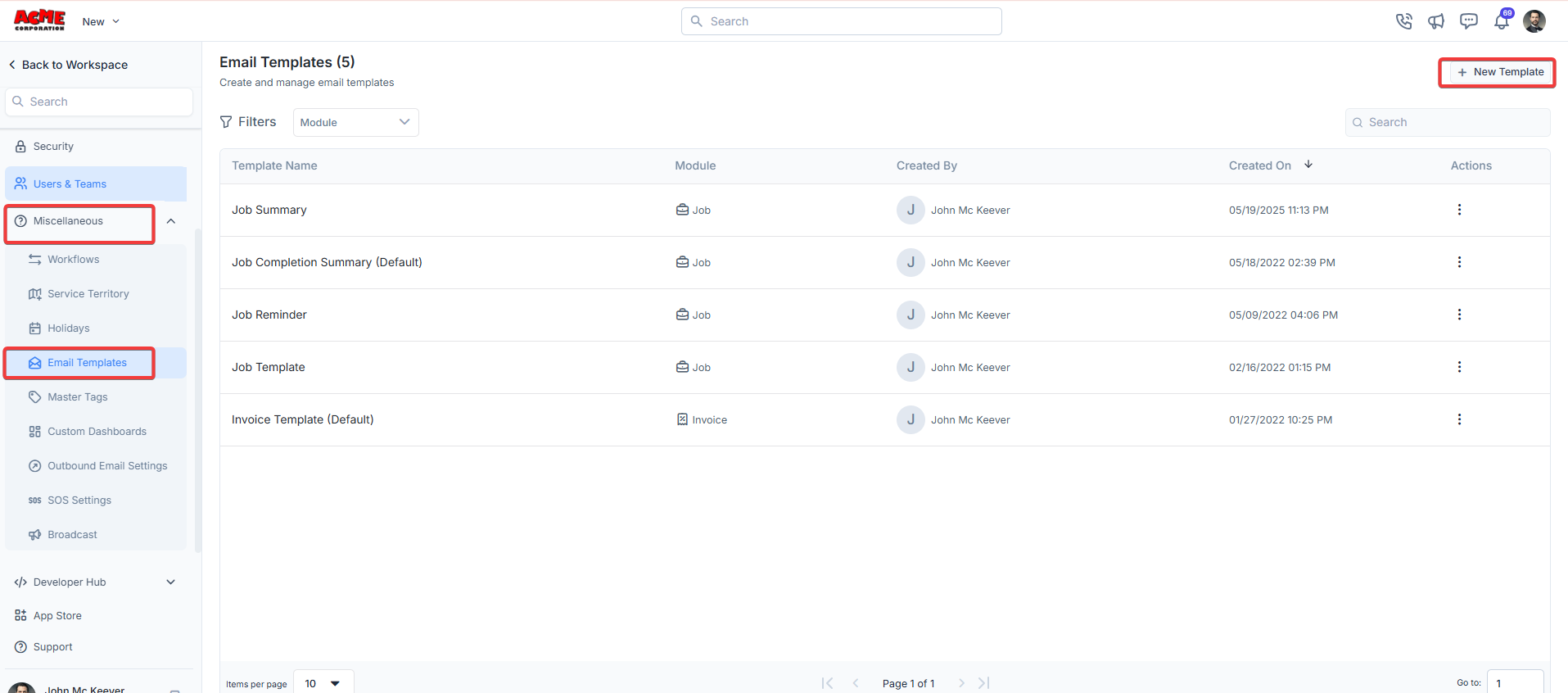Click the J avatar in Job Reminder row

coord(911,315)
